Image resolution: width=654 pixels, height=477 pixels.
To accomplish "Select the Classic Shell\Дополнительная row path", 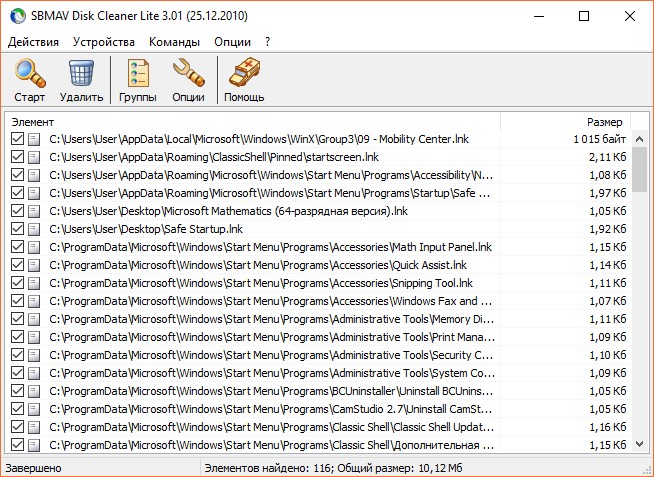I will click(x=272, y=445).
